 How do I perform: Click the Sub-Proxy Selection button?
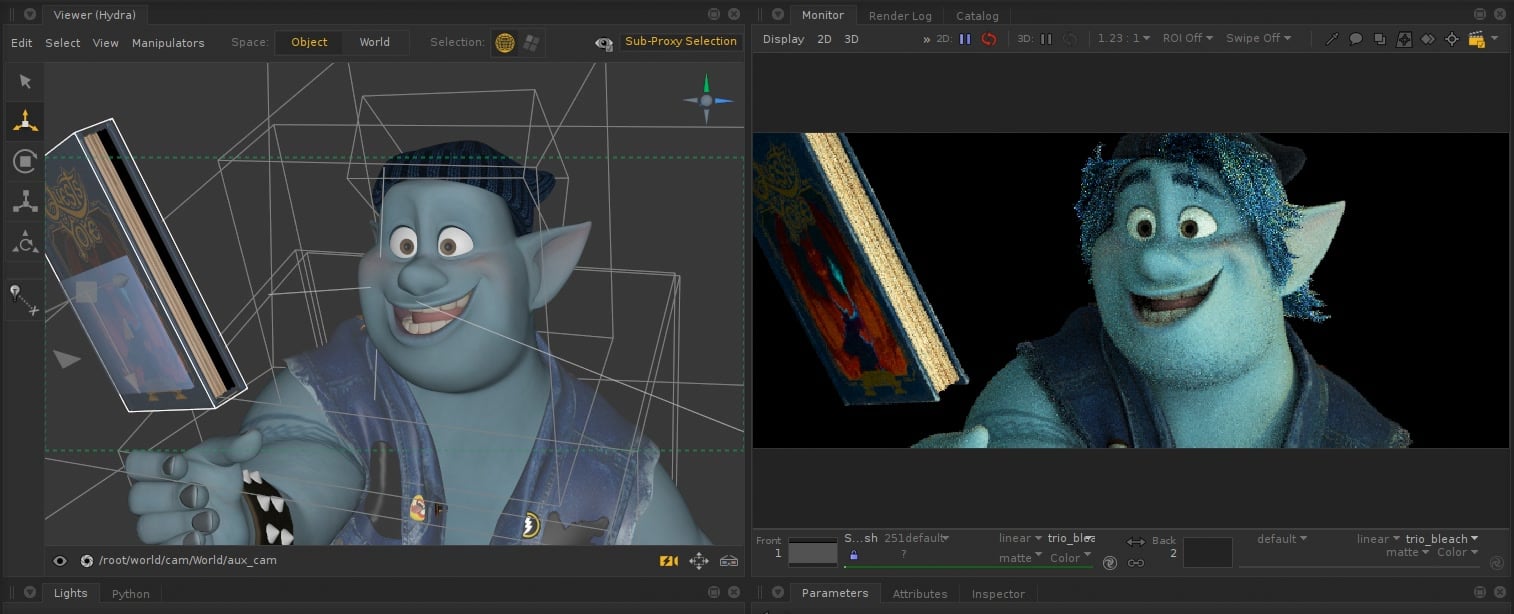[680, 42]
